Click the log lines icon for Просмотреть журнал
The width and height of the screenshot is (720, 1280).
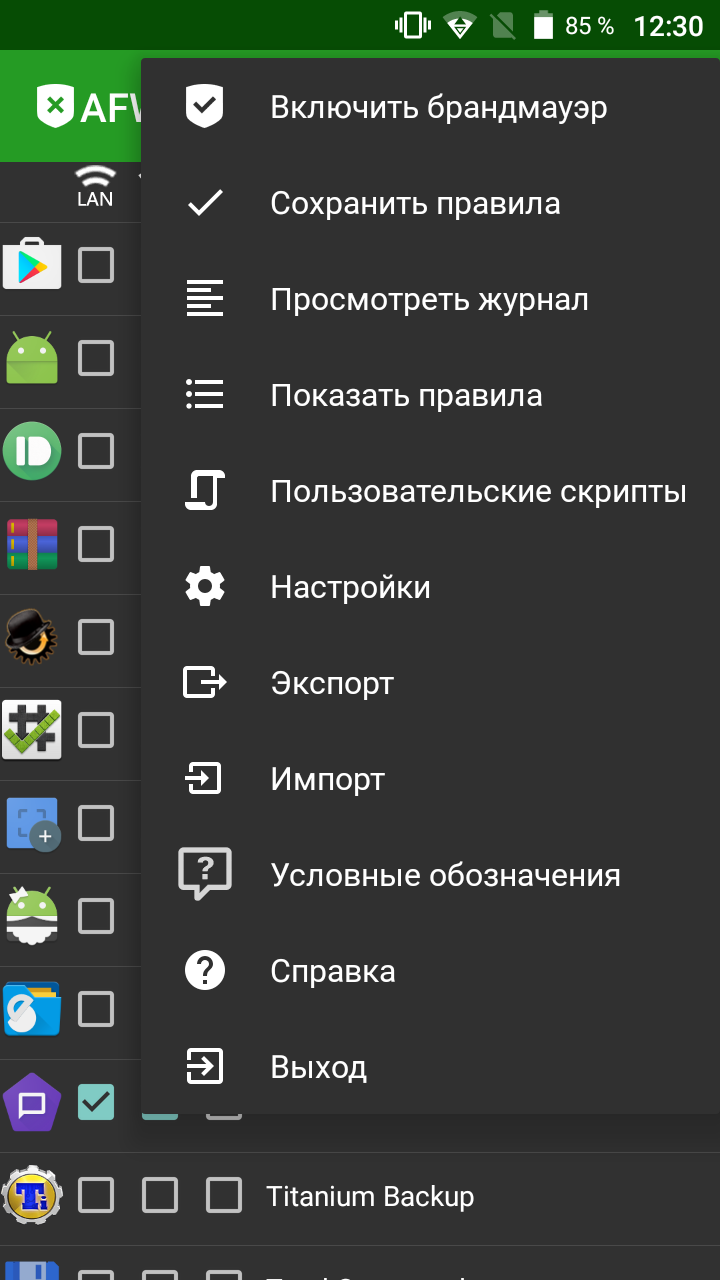(x=205, y=299)
